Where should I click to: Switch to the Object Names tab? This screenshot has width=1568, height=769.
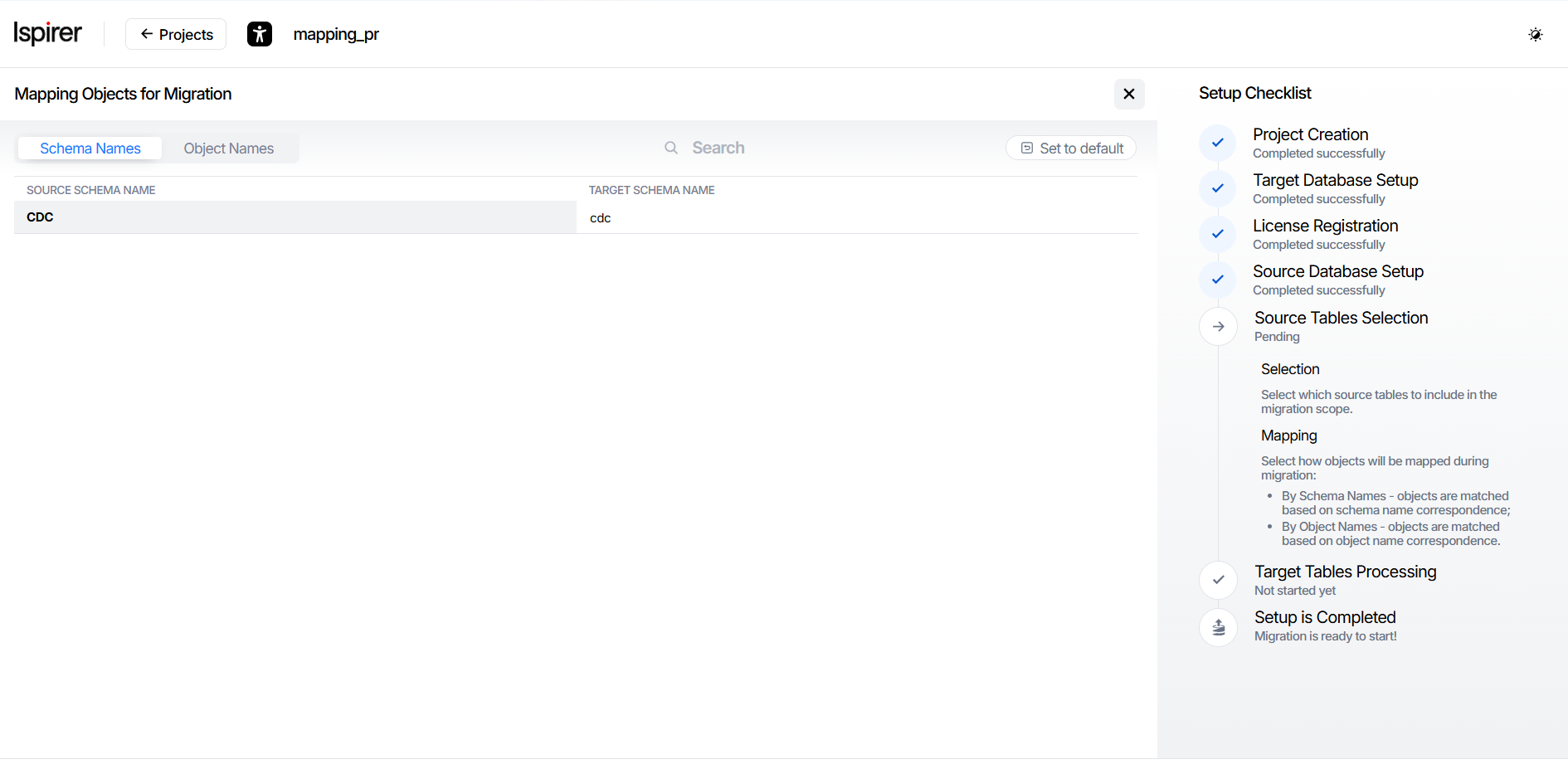pyautogui.click(x=228, y=148)
